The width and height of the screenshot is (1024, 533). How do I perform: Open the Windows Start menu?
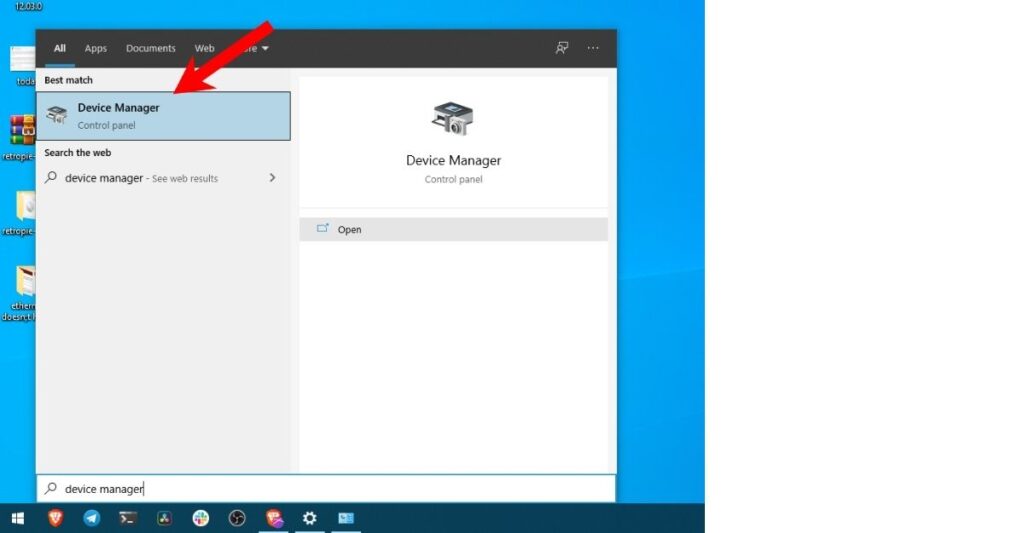pyautogui.click(x=18, y=518)
